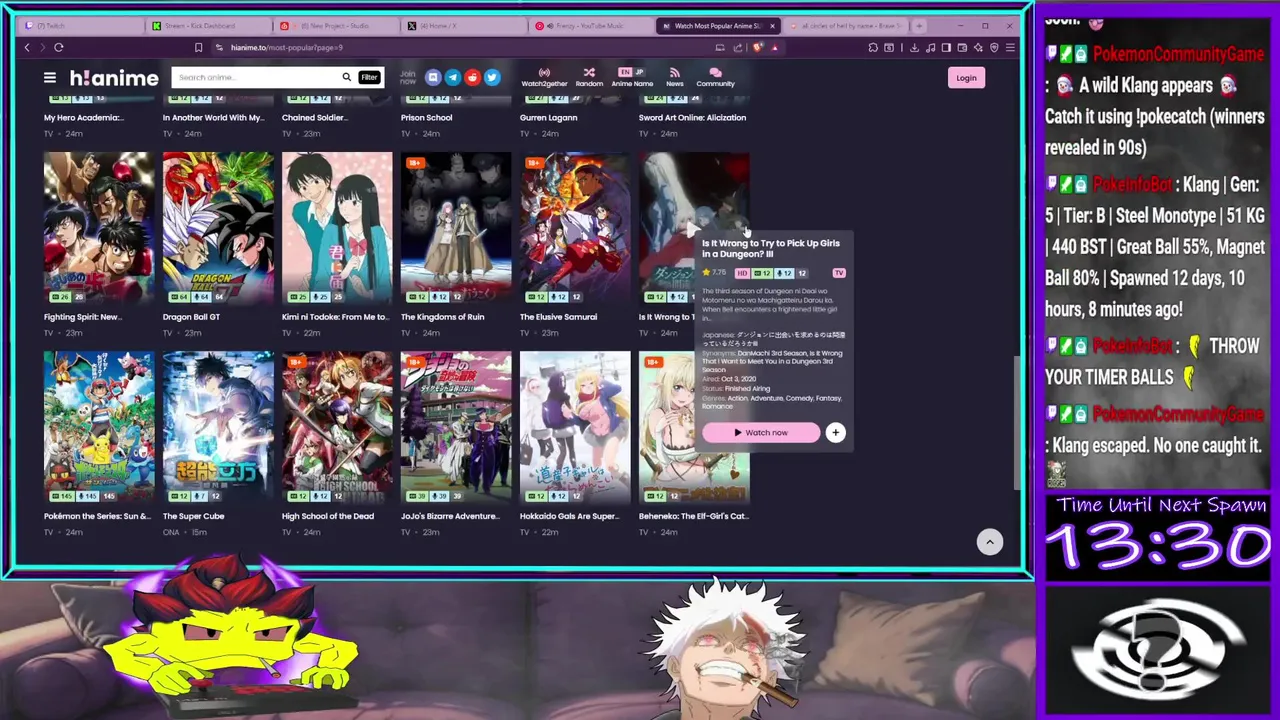Switch to New Project - Studio tab

(335, 25)
